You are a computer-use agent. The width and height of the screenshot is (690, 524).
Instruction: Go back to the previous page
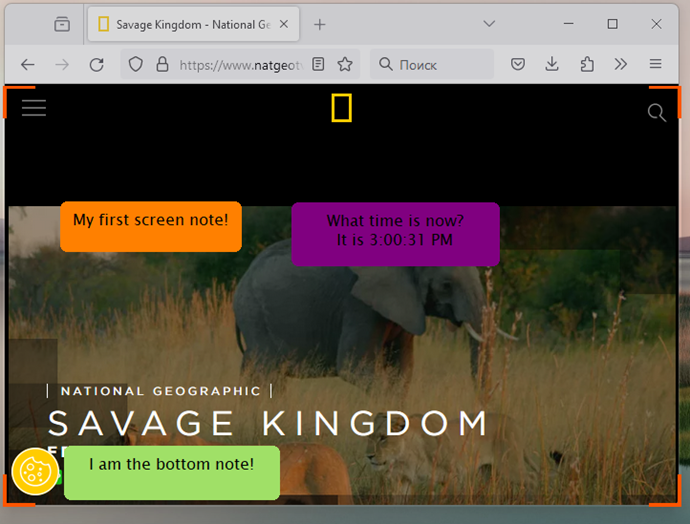point(28,65)
